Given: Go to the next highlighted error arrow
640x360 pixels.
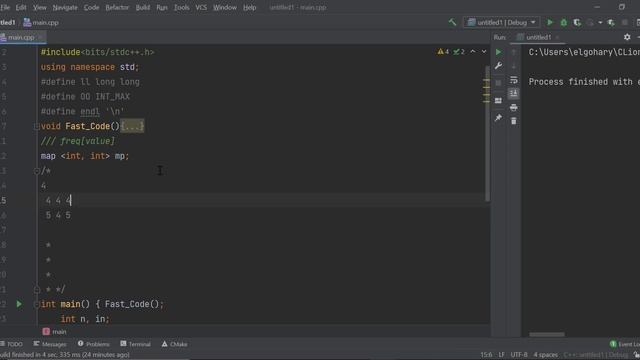Looking at the screenshot, I should tap(484, 52).
